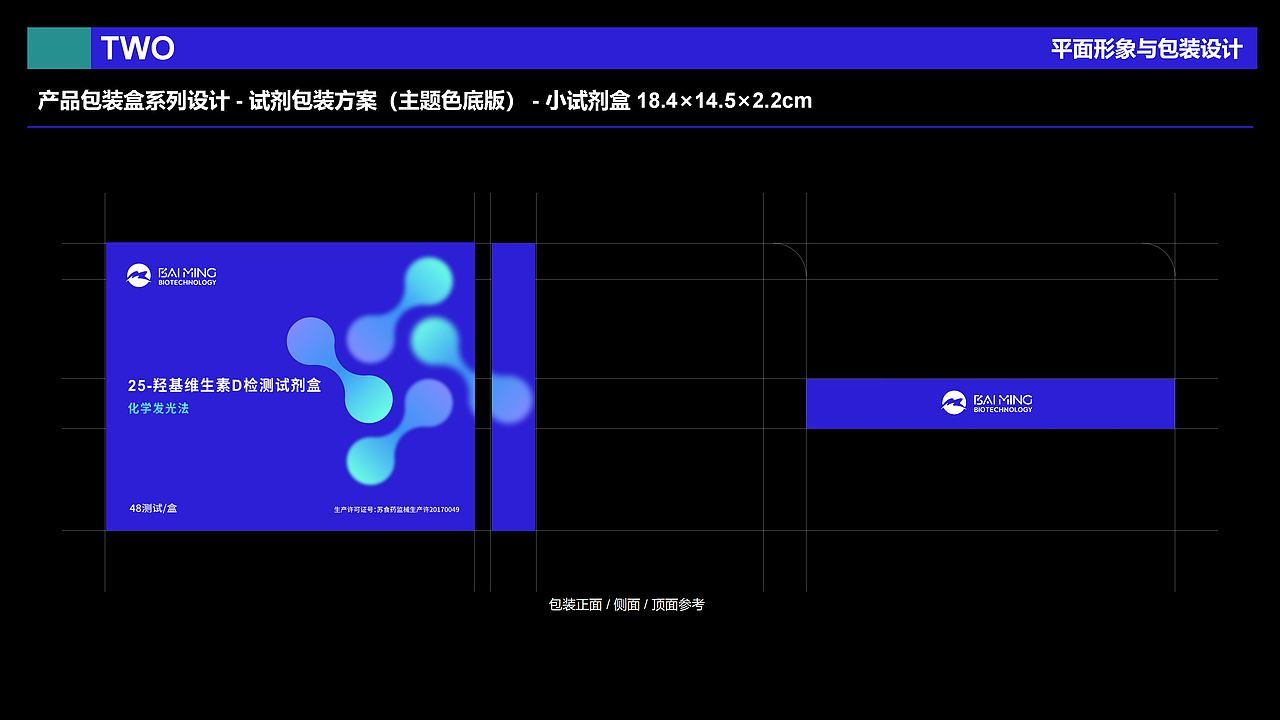Click the subtitle 产品包装盒系列设计 line
This screenshot has width=1280, height=720.
(425, 100)
